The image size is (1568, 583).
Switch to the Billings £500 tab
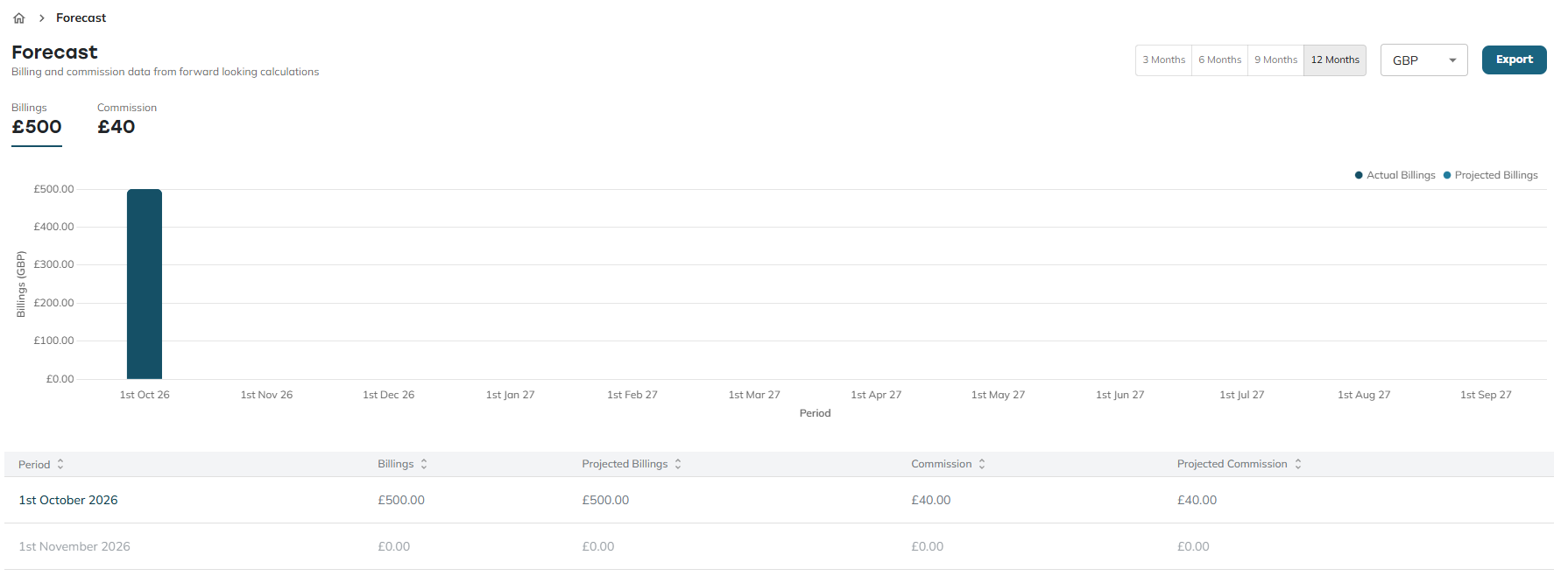37,120
